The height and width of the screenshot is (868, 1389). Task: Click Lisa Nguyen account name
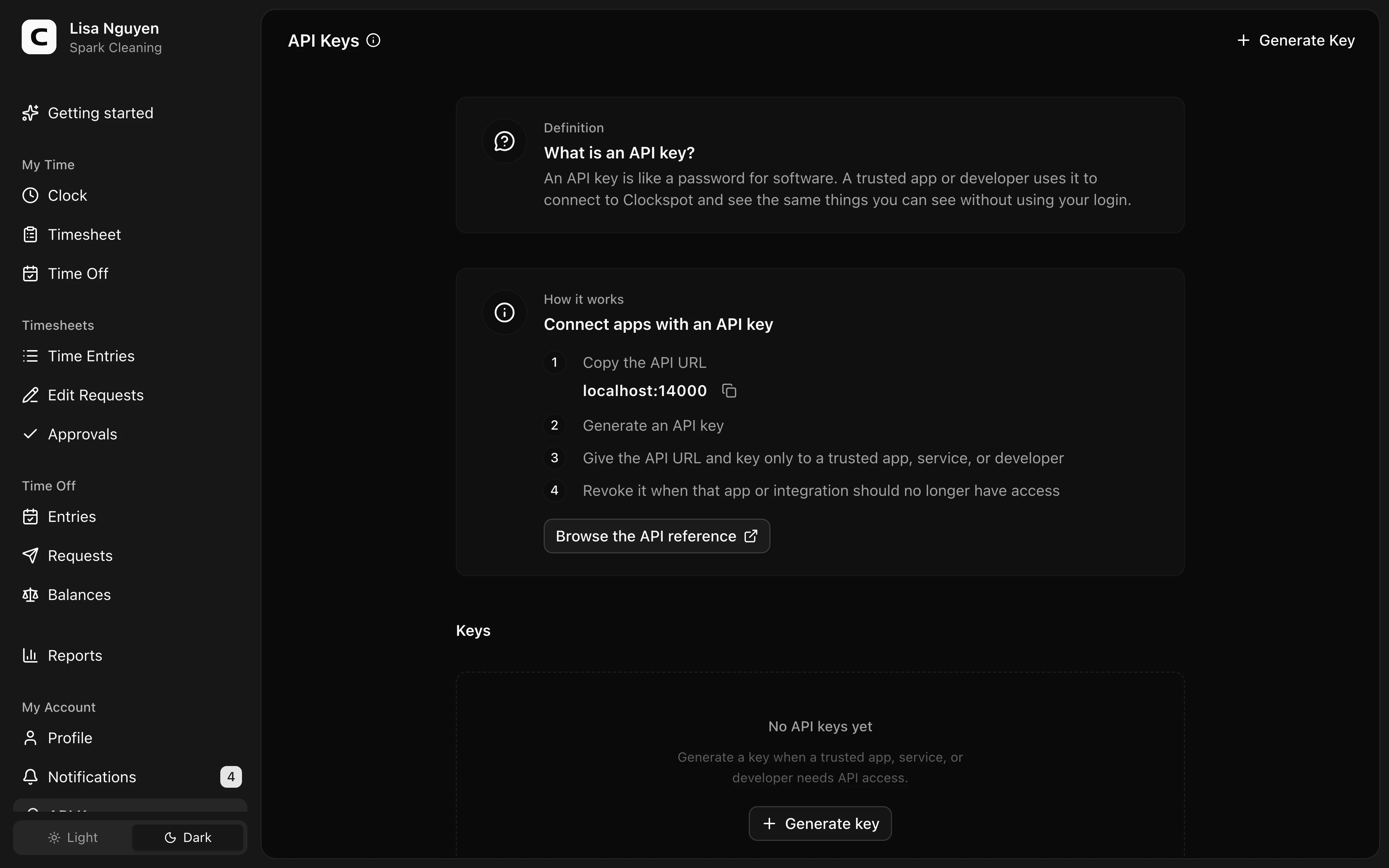coord(114,28)
